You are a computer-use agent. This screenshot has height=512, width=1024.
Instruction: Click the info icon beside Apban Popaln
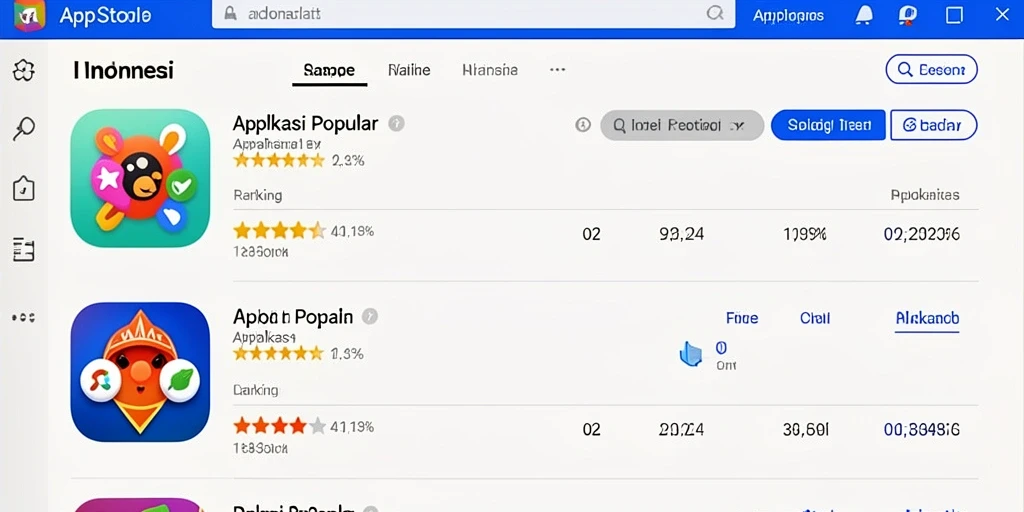(x=370, y=317)
